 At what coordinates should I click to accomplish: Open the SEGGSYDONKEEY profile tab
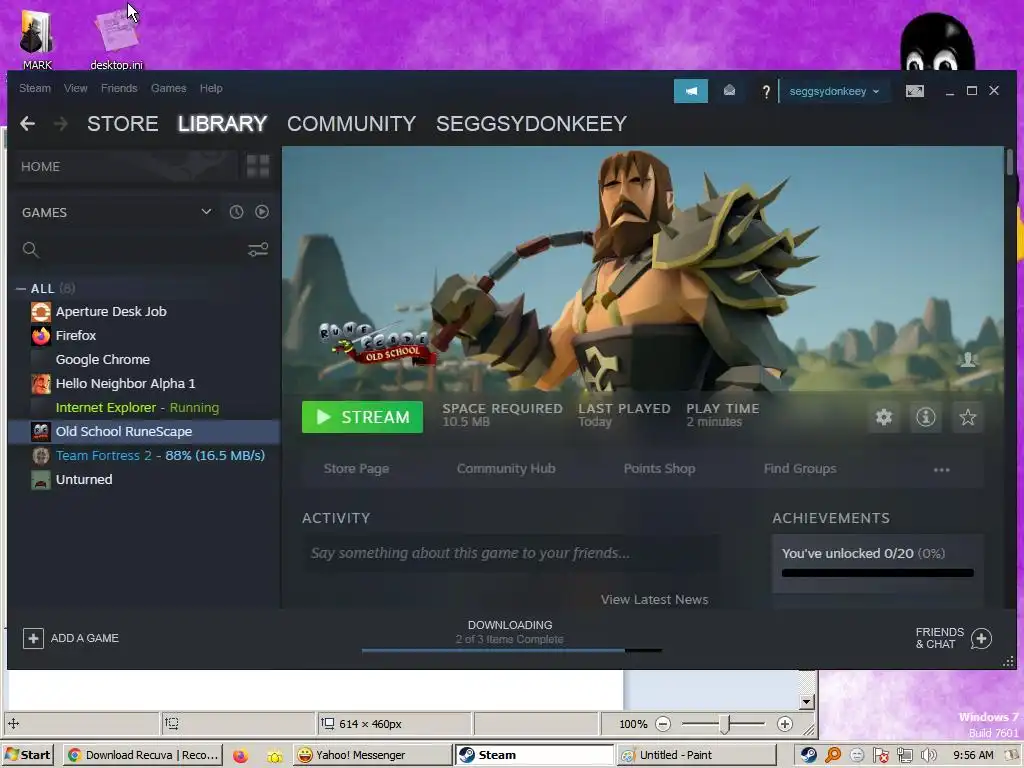532,123
